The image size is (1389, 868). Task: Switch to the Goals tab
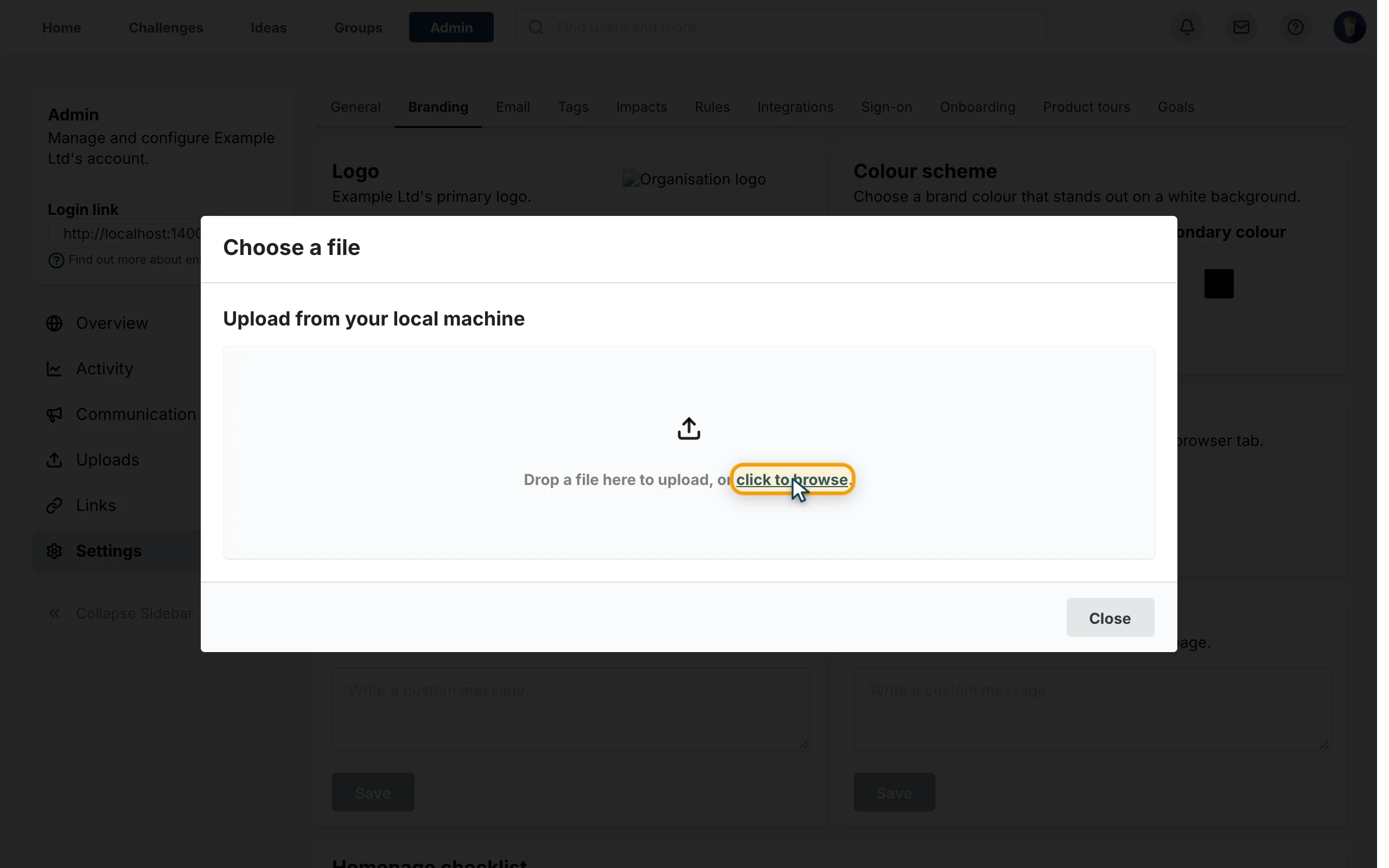coord(1175,107)
